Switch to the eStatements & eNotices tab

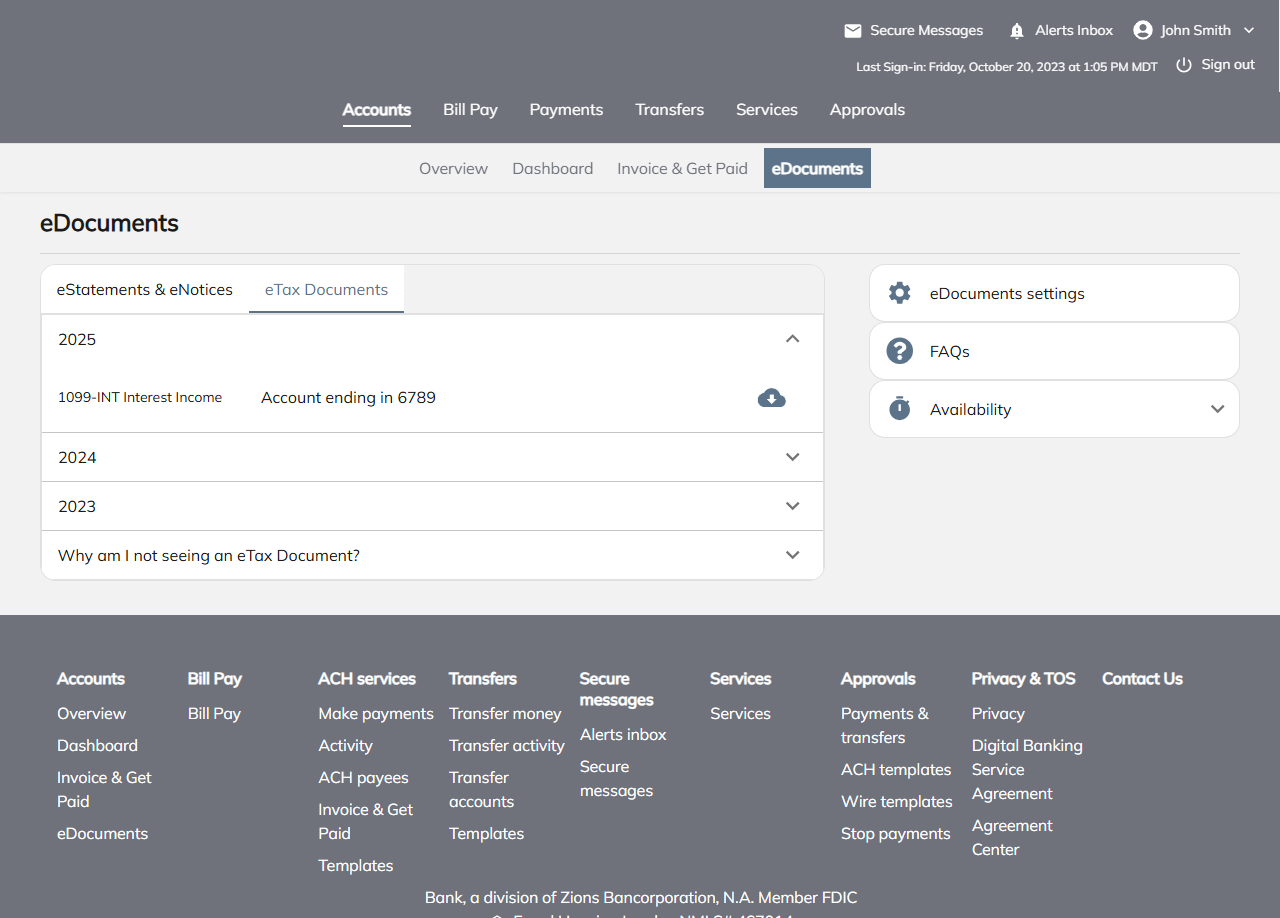pos(145,290)
